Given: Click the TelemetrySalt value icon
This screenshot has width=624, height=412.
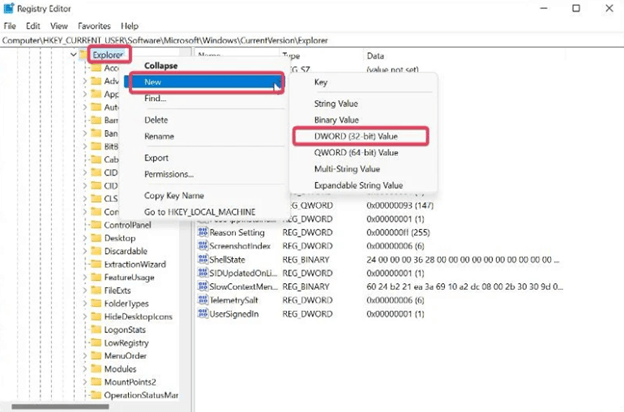Looking at the screenshot, I should [x=203, y=300].
